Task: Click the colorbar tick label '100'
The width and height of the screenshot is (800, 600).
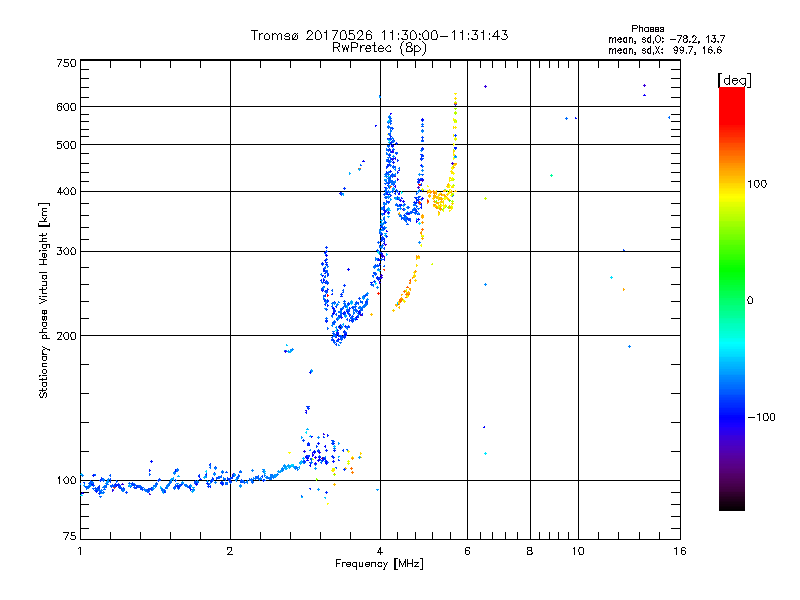Action: (x=757, y=184)
